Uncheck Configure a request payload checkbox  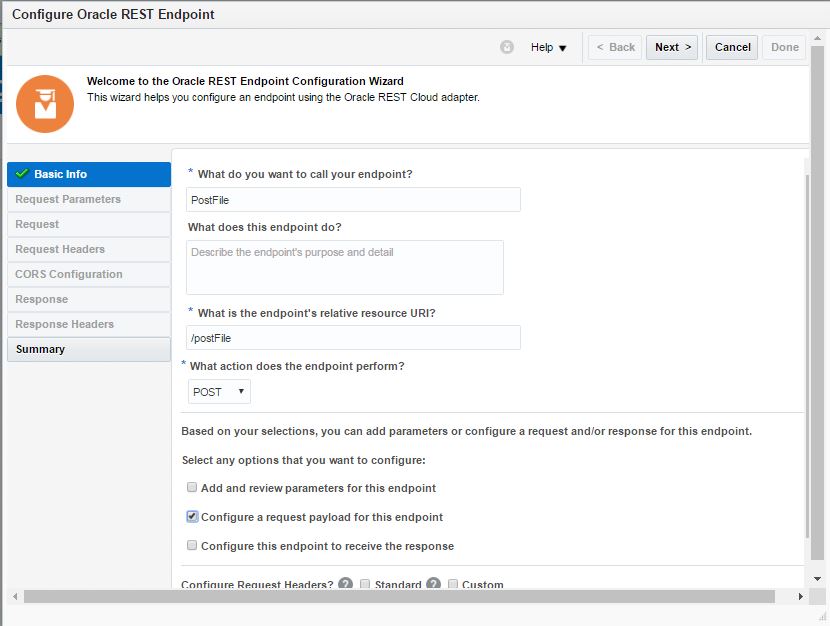[192, 516]
